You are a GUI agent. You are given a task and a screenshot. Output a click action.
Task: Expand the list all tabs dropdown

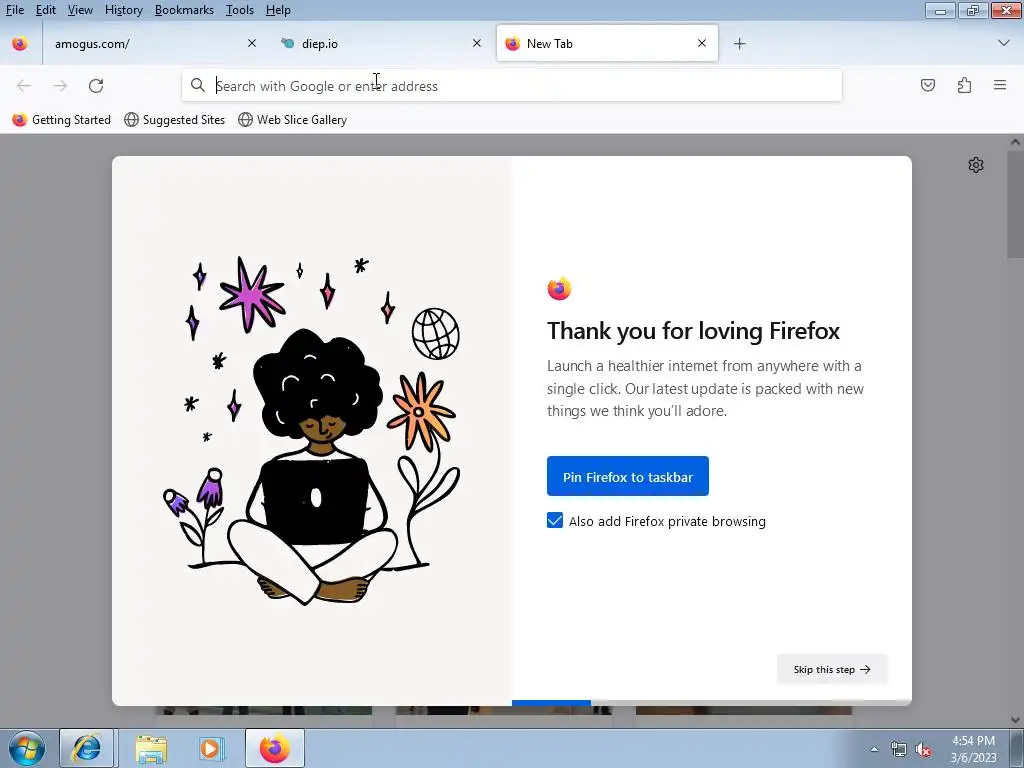coord(1004,43)
